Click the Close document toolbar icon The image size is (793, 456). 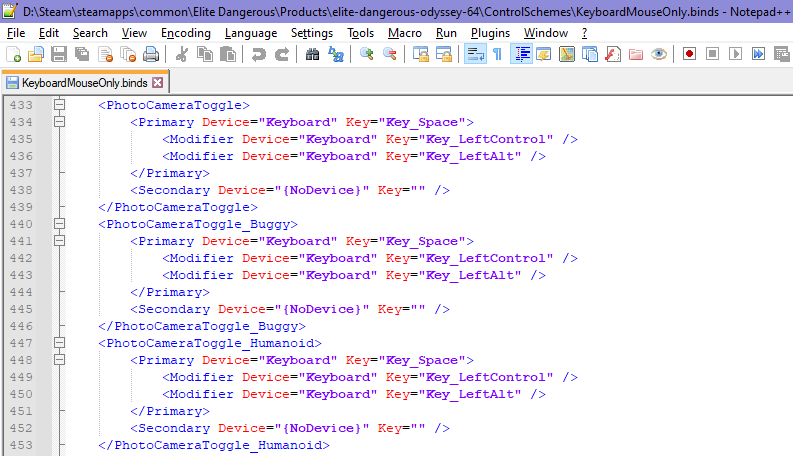105,54
